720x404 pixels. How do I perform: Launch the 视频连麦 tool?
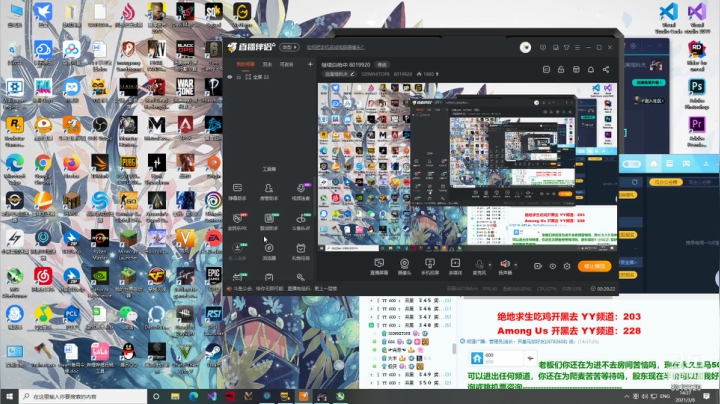pyautogui.click(x=301, y=192)
